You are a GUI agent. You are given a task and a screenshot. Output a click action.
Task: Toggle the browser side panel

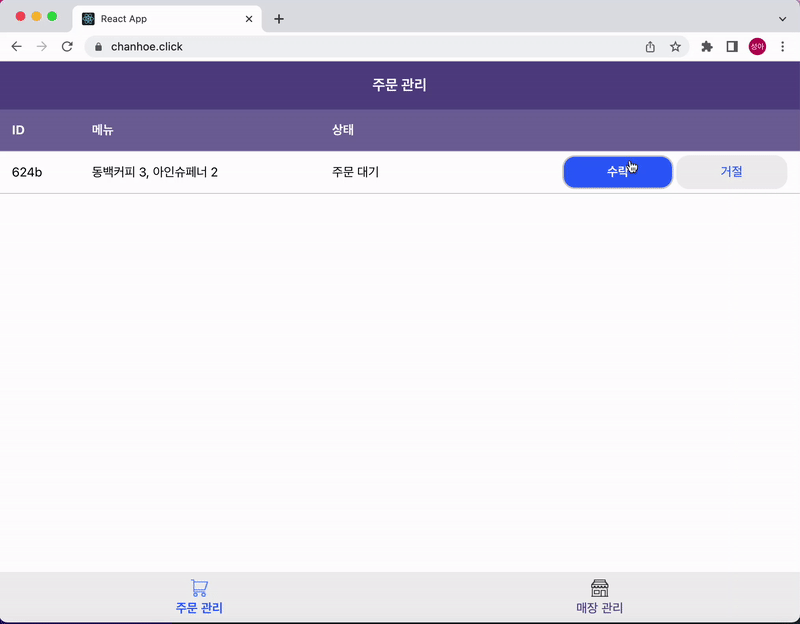pyautogui.click(x=732, y=47)
